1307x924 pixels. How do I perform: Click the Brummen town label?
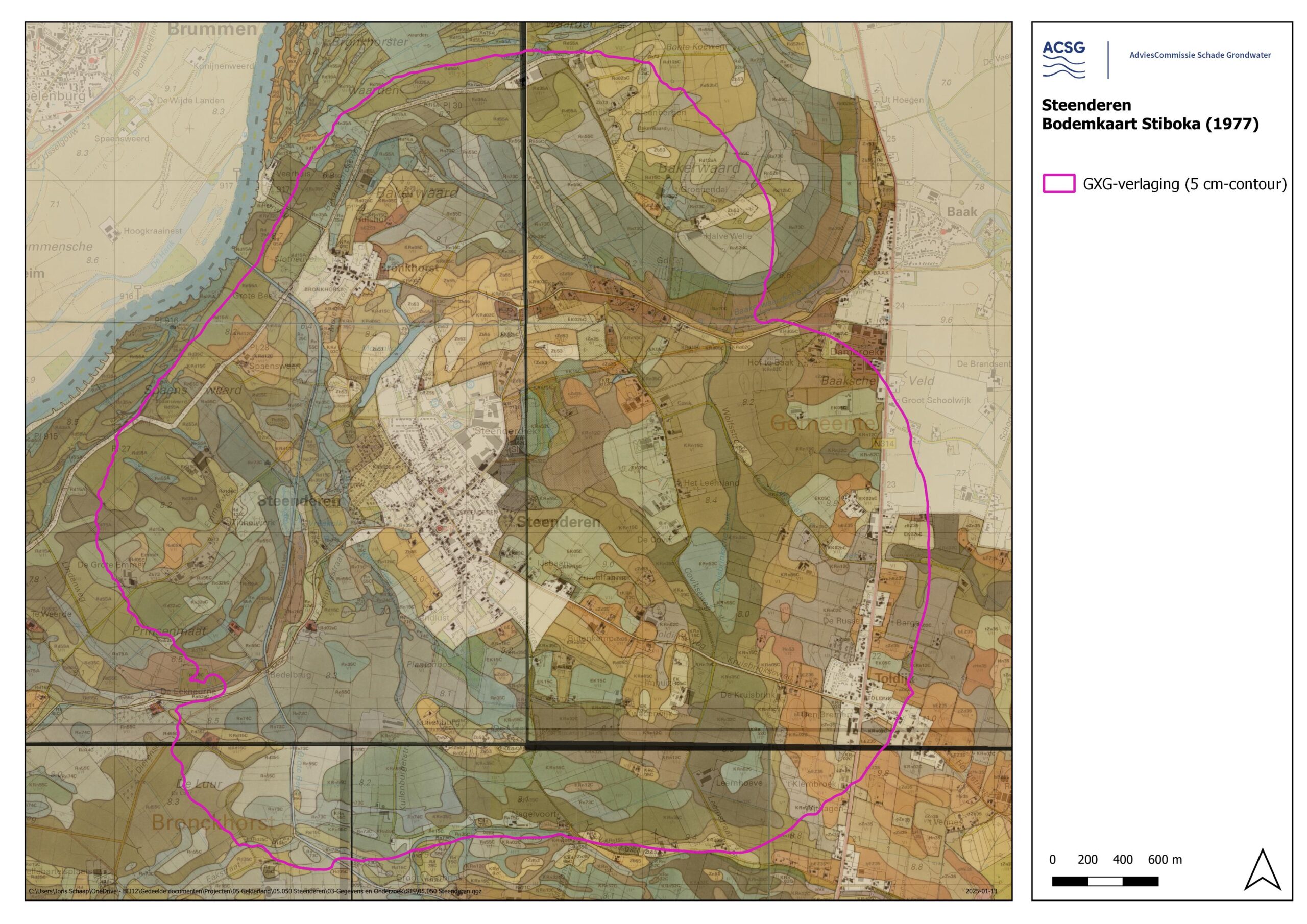pyautogui.click(x=212, y=30)
